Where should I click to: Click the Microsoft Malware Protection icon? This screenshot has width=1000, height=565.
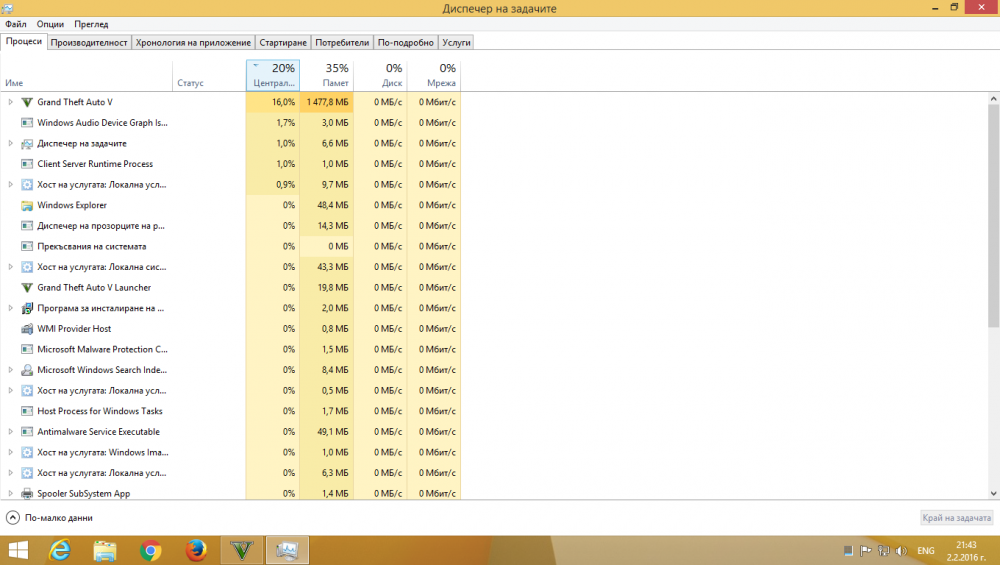point(27,349)
